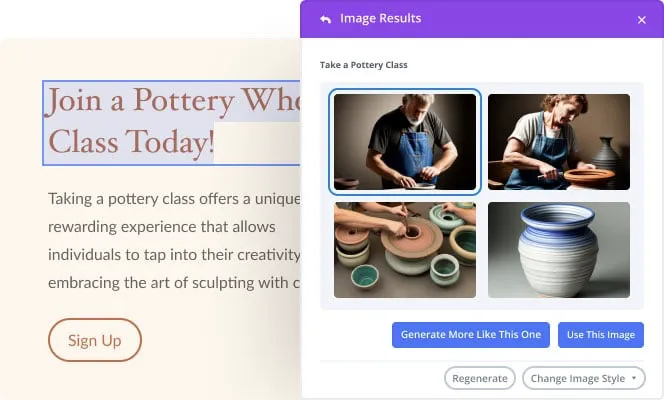Choose the woman shaping clay image
This screenshot has height=400, width=664.
[x=558, y=142]
